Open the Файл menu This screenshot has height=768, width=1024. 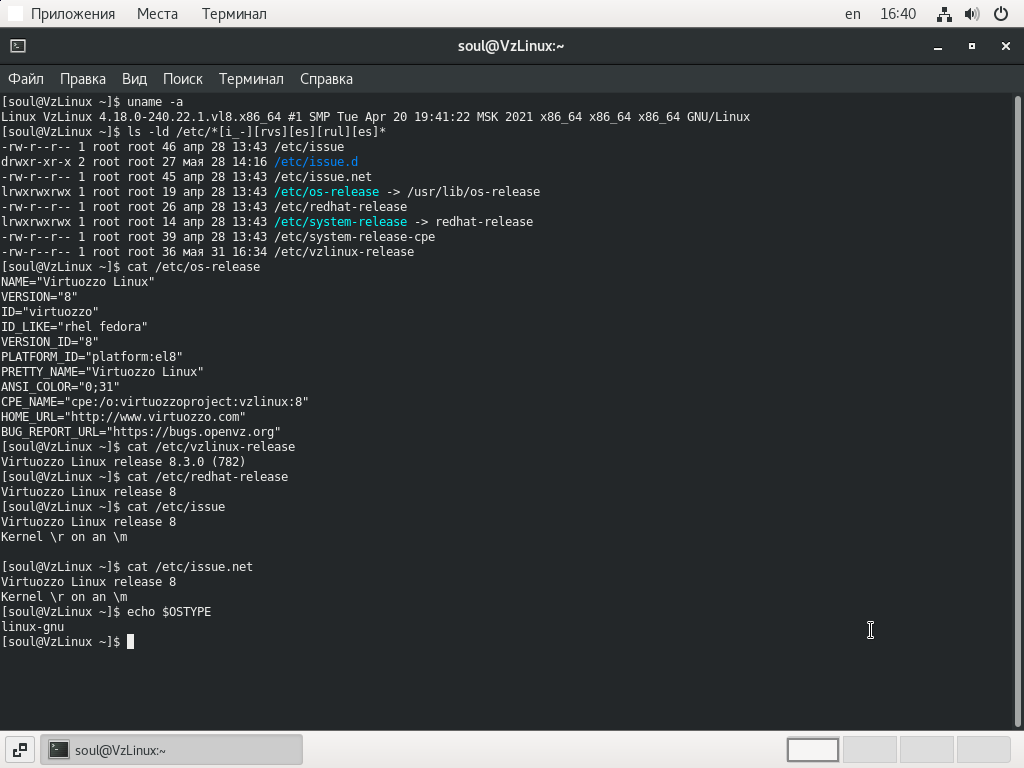[25, 79]
